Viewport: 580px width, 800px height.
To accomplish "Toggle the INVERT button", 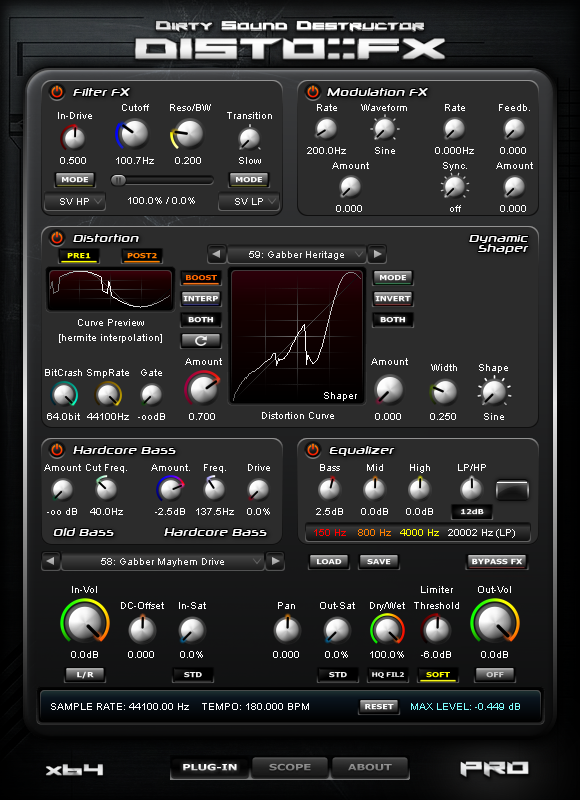I will pyautogui.click(x=393, y=298).
